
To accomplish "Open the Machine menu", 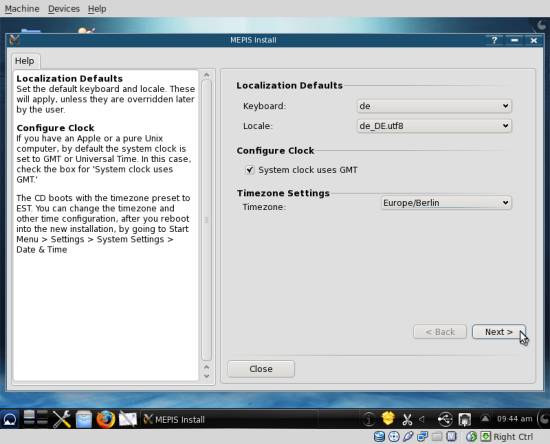I will tap(22, 8).
